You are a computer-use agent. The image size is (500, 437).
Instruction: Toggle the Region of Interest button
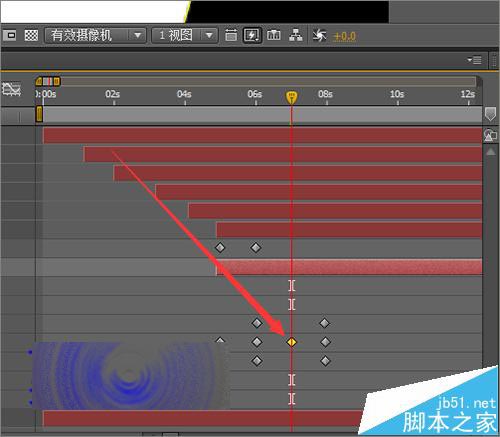pos(11,35)
